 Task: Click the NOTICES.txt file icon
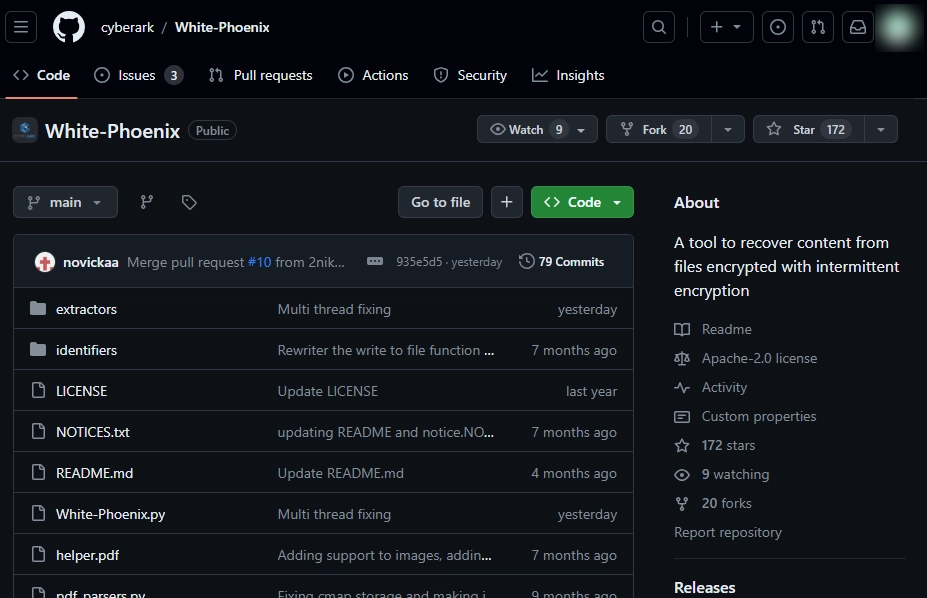click(x=38, y=431)
